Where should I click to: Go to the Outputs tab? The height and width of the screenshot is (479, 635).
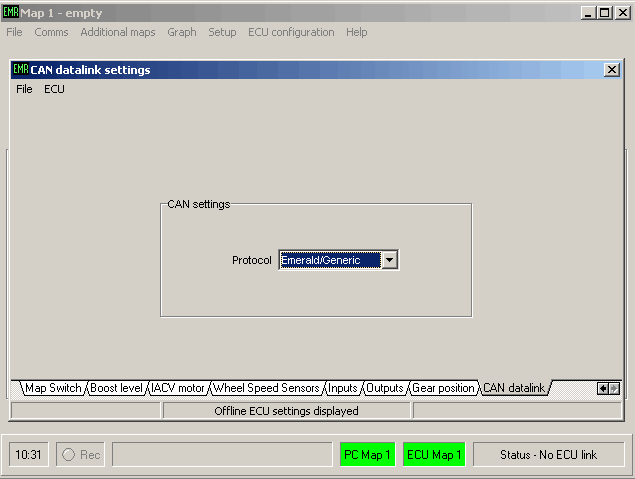(384, 388)
